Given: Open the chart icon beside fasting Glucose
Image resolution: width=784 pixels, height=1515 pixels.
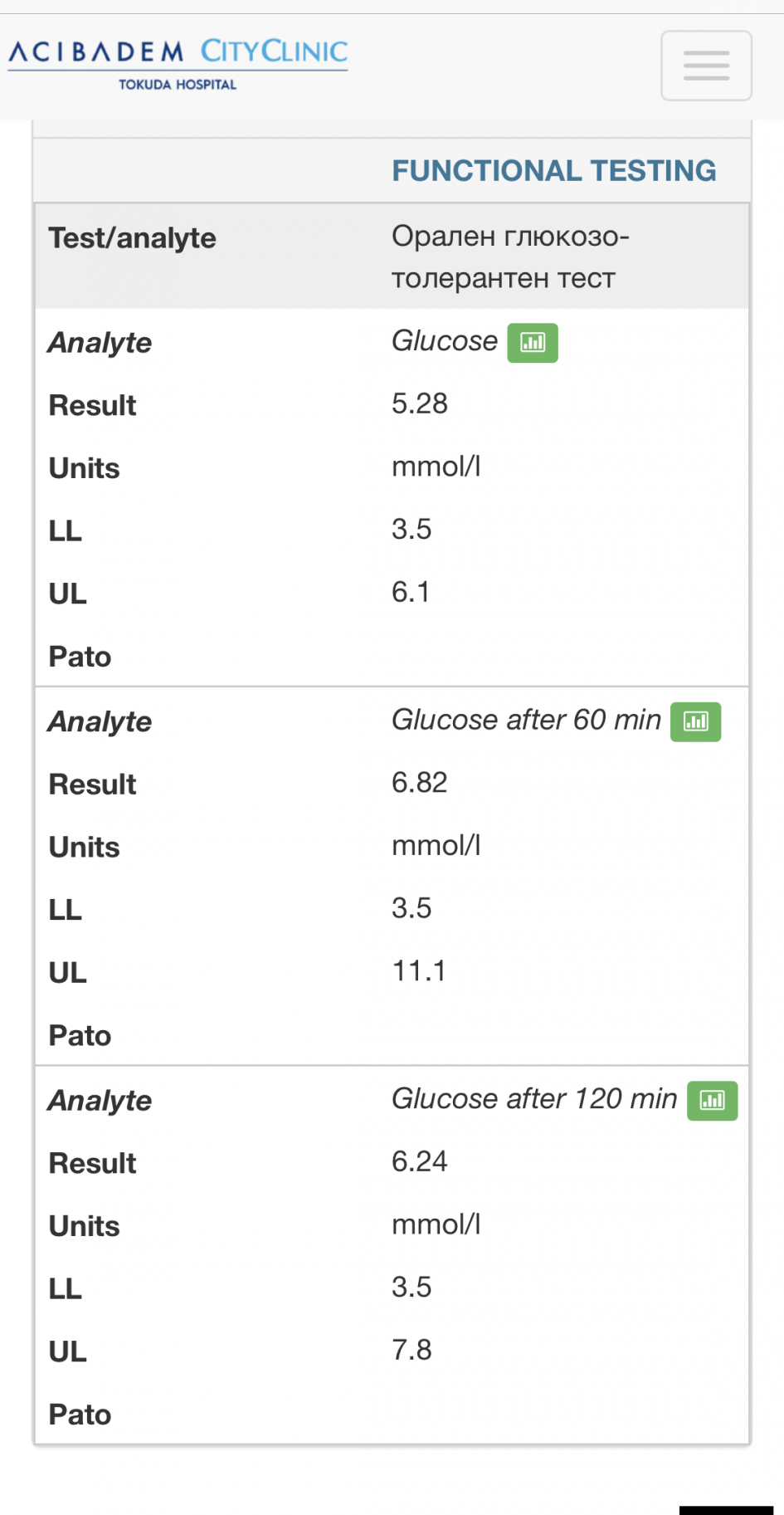Looking at the screenshot, I should click(x=533, y=343).
